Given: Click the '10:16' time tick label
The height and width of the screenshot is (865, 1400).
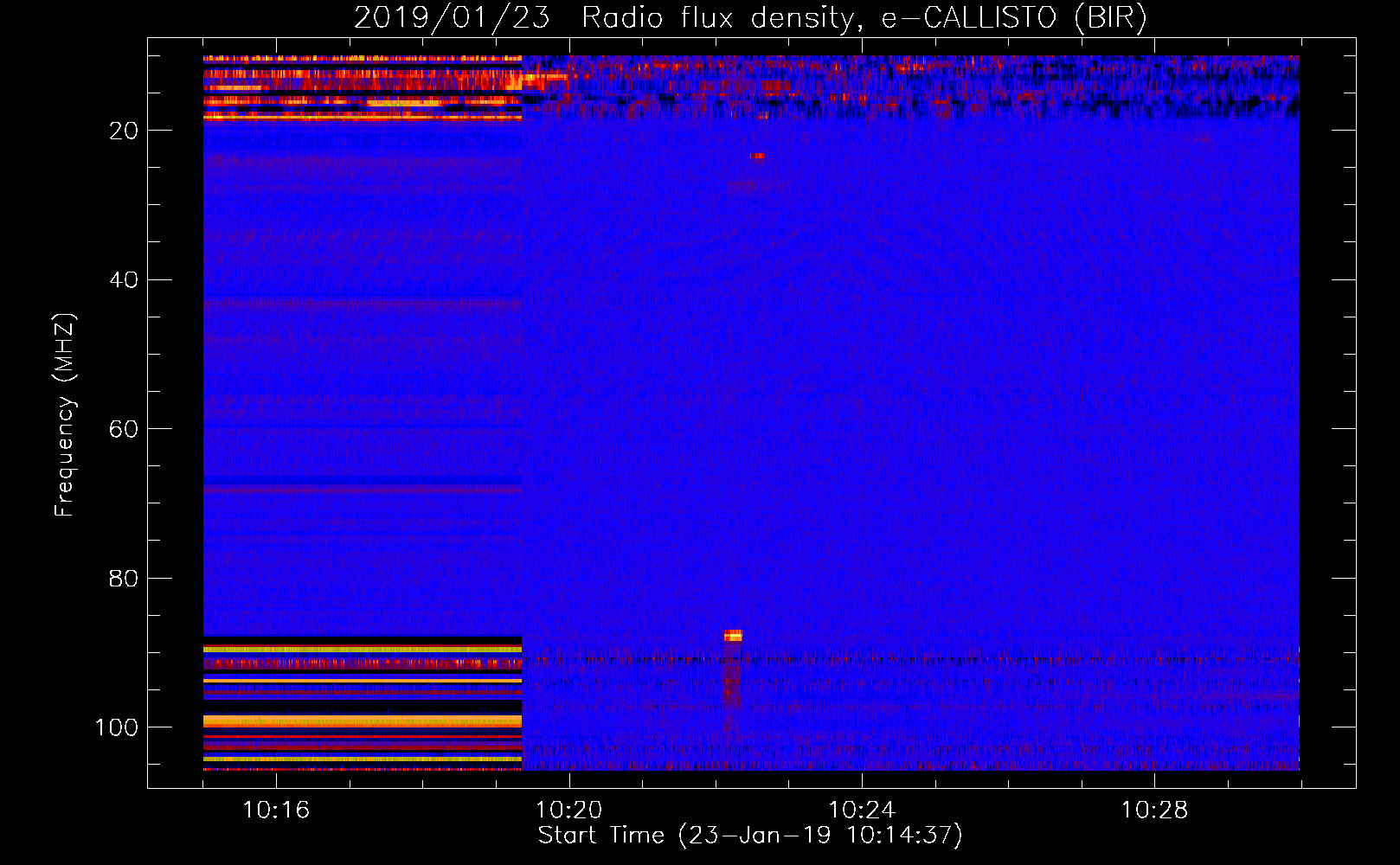Looking at the screenshot, I should pyautogui.click(x=276, y=811).
